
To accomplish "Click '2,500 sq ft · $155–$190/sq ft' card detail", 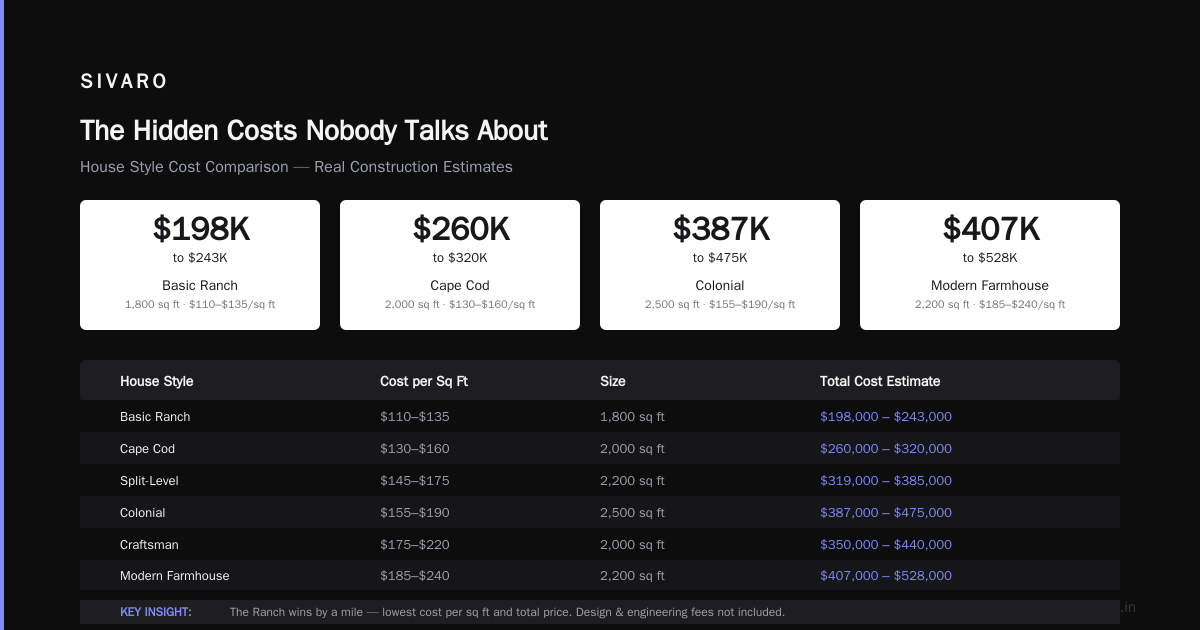I will pyautogui.click(x=720, y=304).
